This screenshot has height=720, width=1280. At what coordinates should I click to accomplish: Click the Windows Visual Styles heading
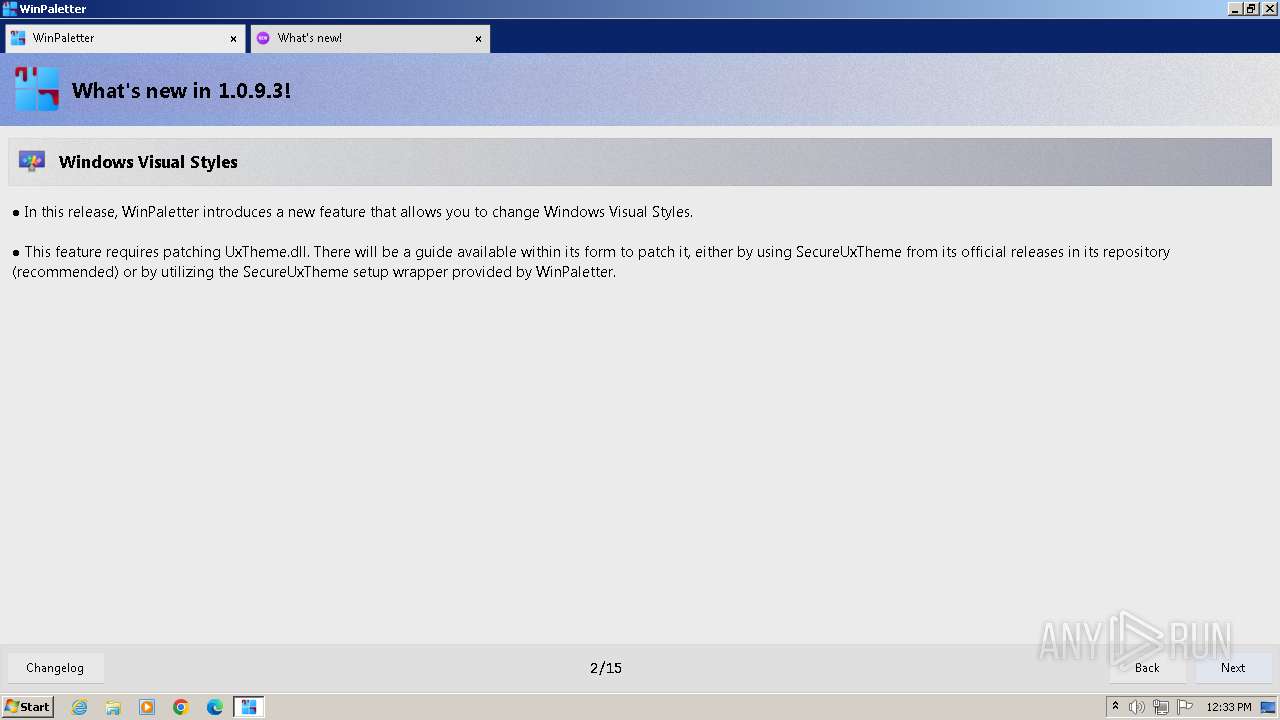coord(148,162)
